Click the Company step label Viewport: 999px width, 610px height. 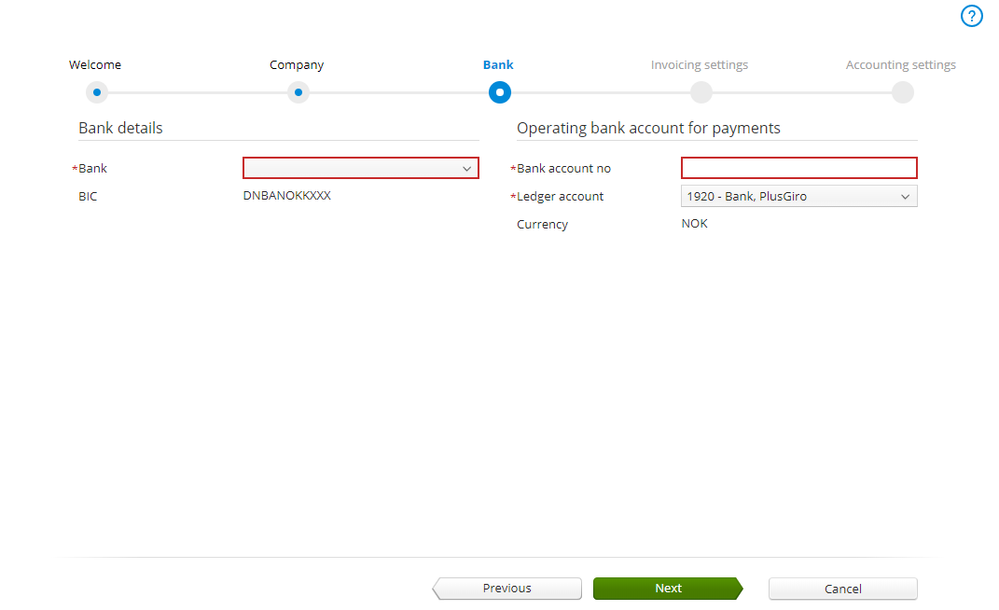pos(296,65)
